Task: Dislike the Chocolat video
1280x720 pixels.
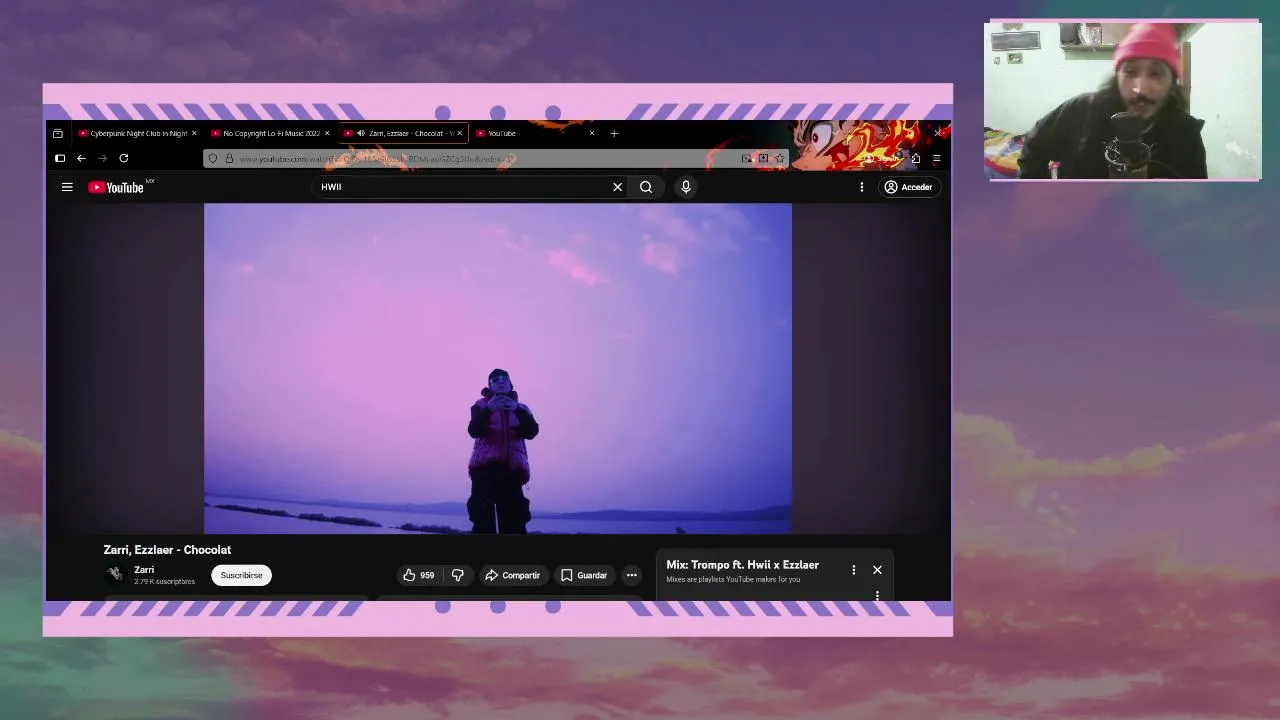Action: click(458, 575)
